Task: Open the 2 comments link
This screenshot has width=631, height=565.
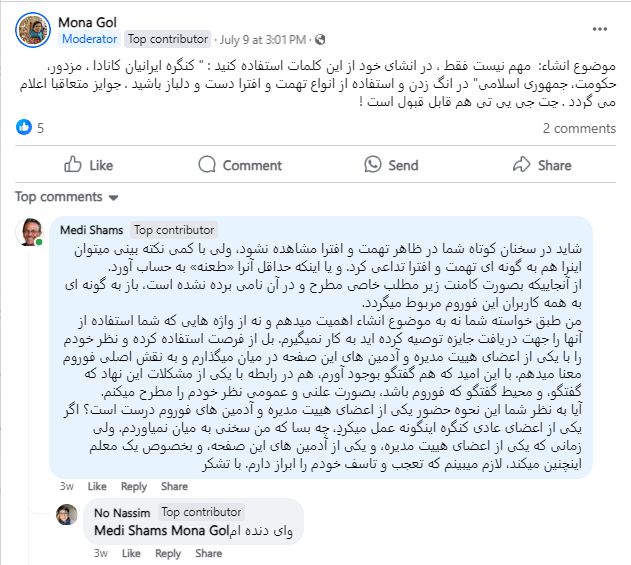Action: (579, 128)
